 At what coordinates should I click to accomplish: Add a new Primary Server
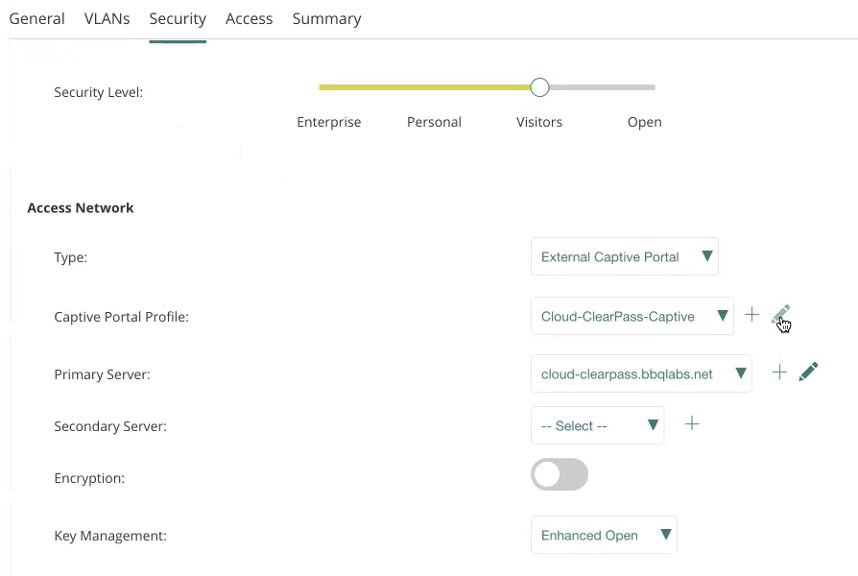[780, 372]
